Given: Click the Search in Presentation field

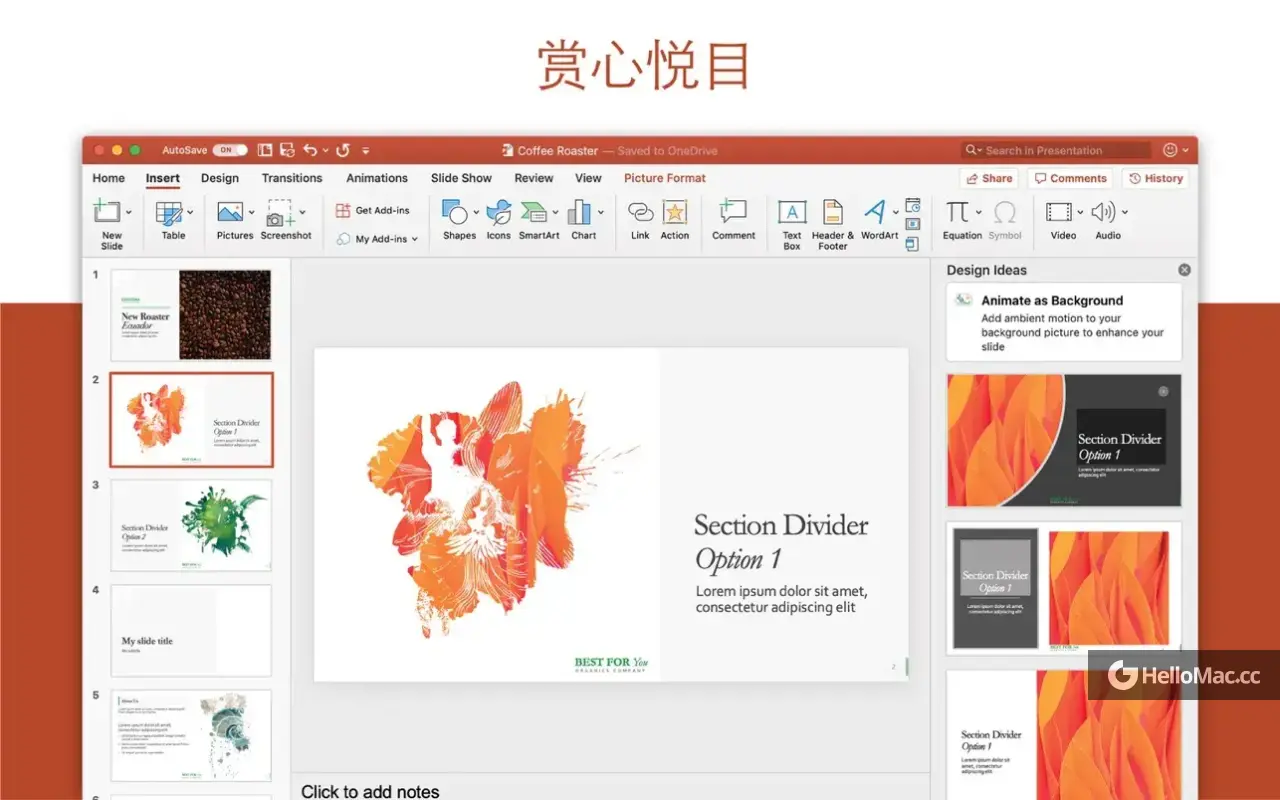Looking at the screenshot, I should [x=1056, y=150].
